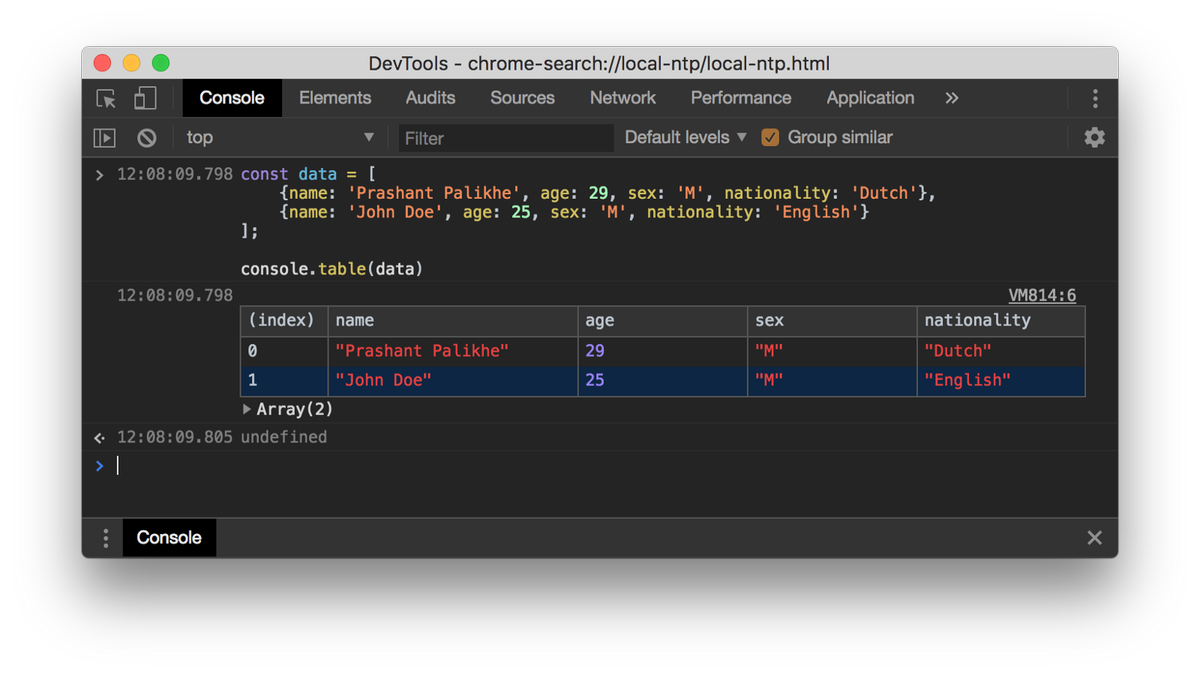Open the Application tab
This screenshot has width=1200, height=675.
click(x=871, y=98)
